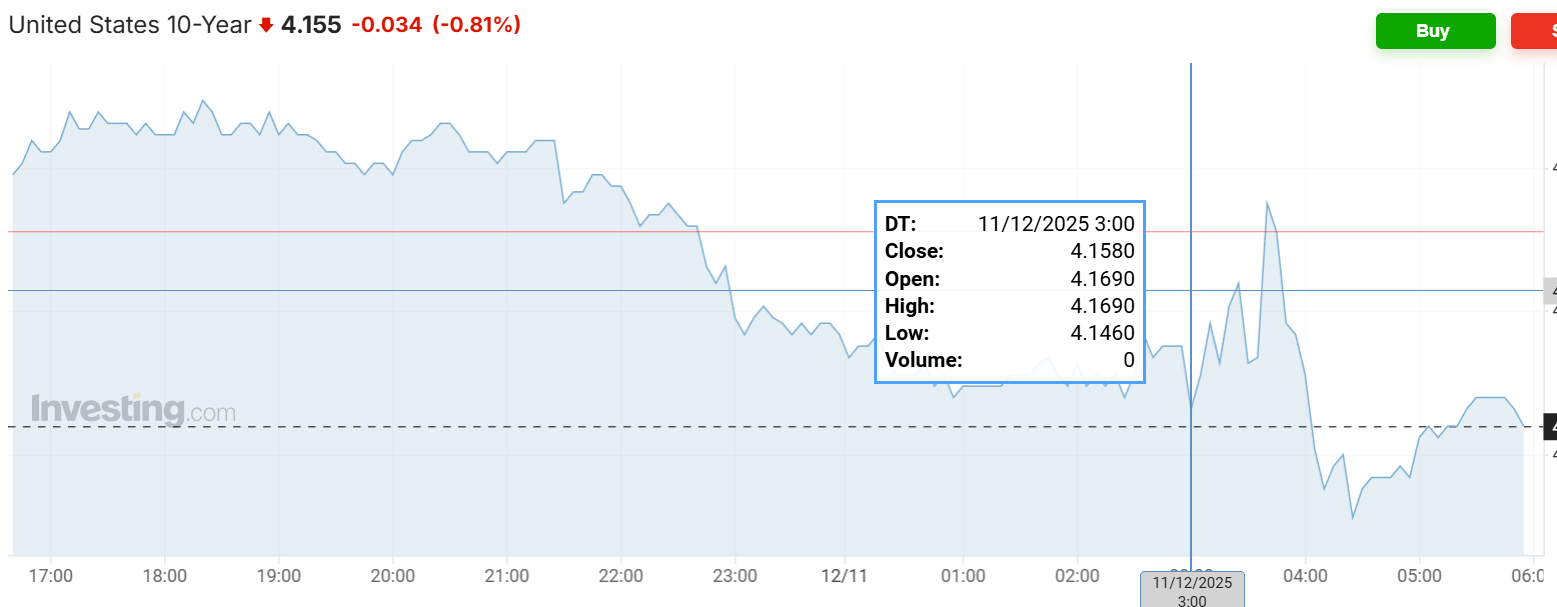Click the crosshair date label 11/12/2025 3:00
The image size is (1557, 607).
tap(1192, 590)
